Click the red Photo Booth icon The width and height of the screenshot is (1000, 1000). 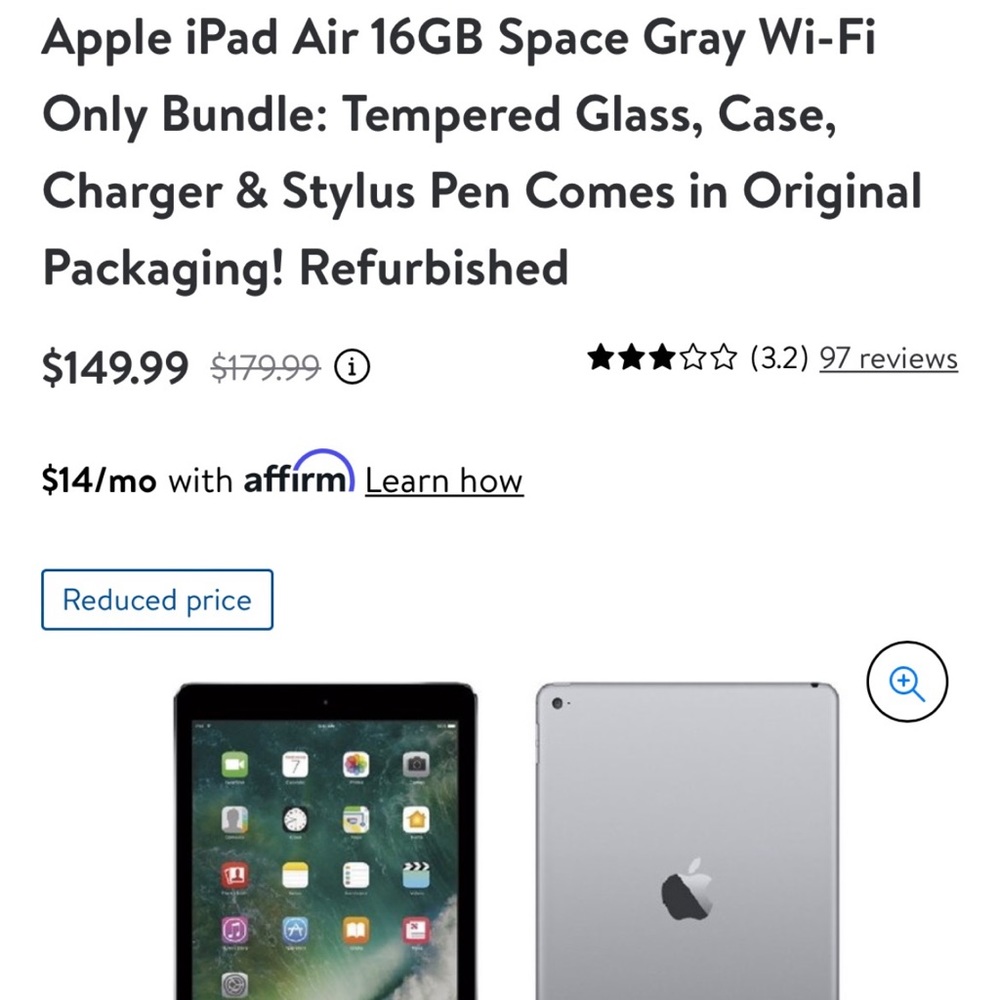pyautogui.click(x=234, y=876)
